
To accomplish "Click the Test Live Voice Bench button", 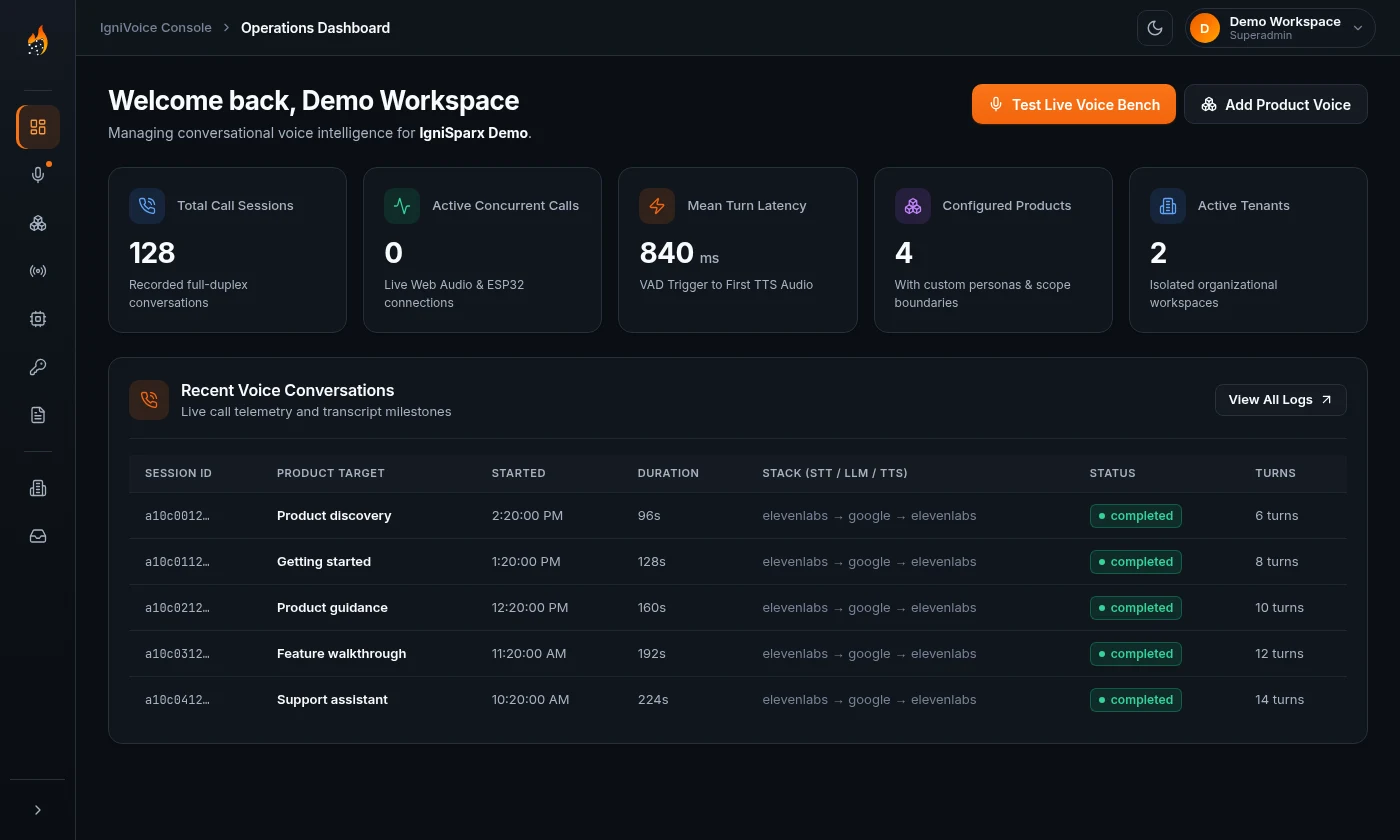I will pyautogui.click(x=1074, y=104).
